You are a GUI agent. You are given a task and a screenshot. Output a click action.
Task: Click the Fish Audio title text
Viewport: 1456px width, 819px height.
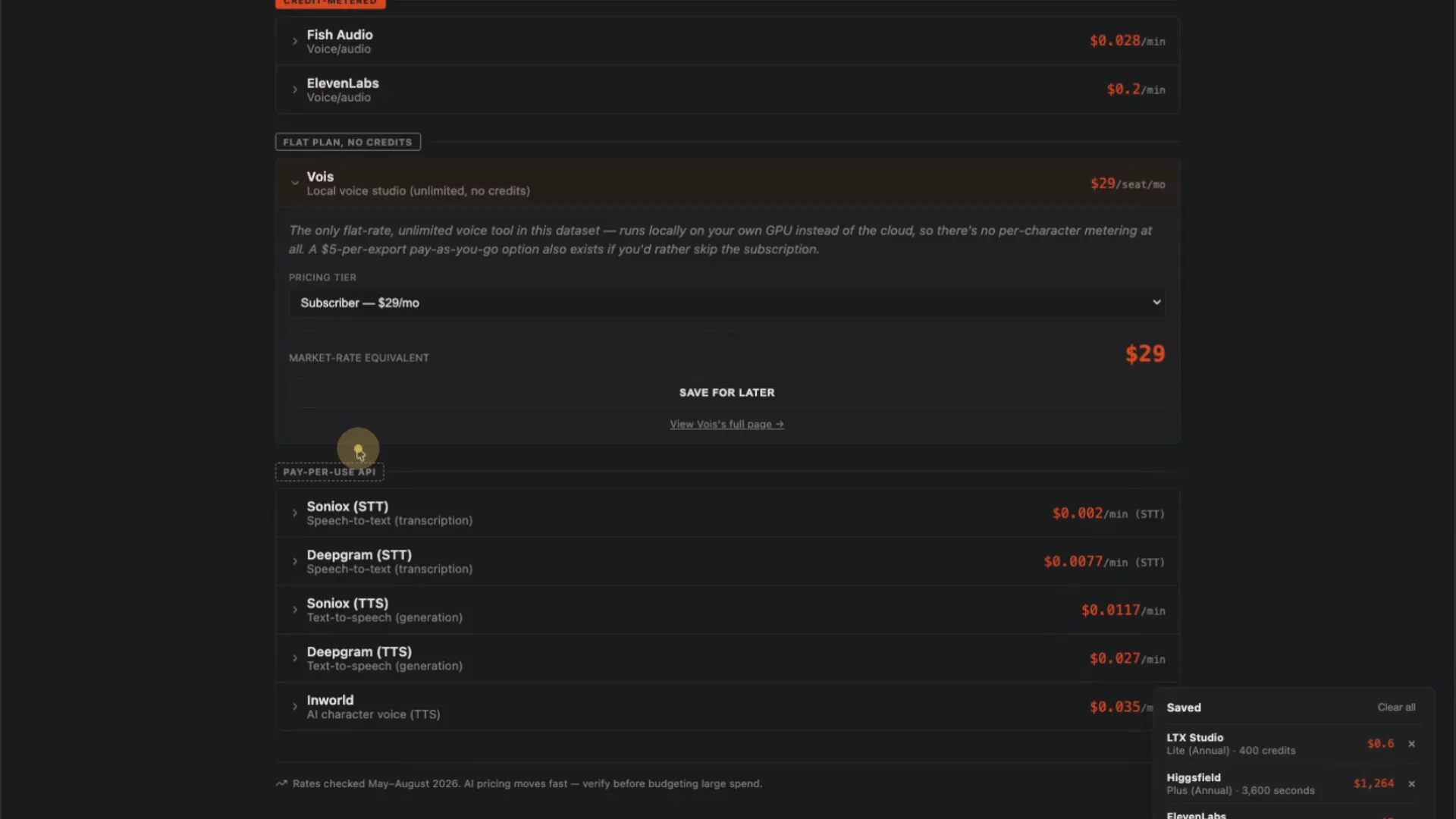340,35
